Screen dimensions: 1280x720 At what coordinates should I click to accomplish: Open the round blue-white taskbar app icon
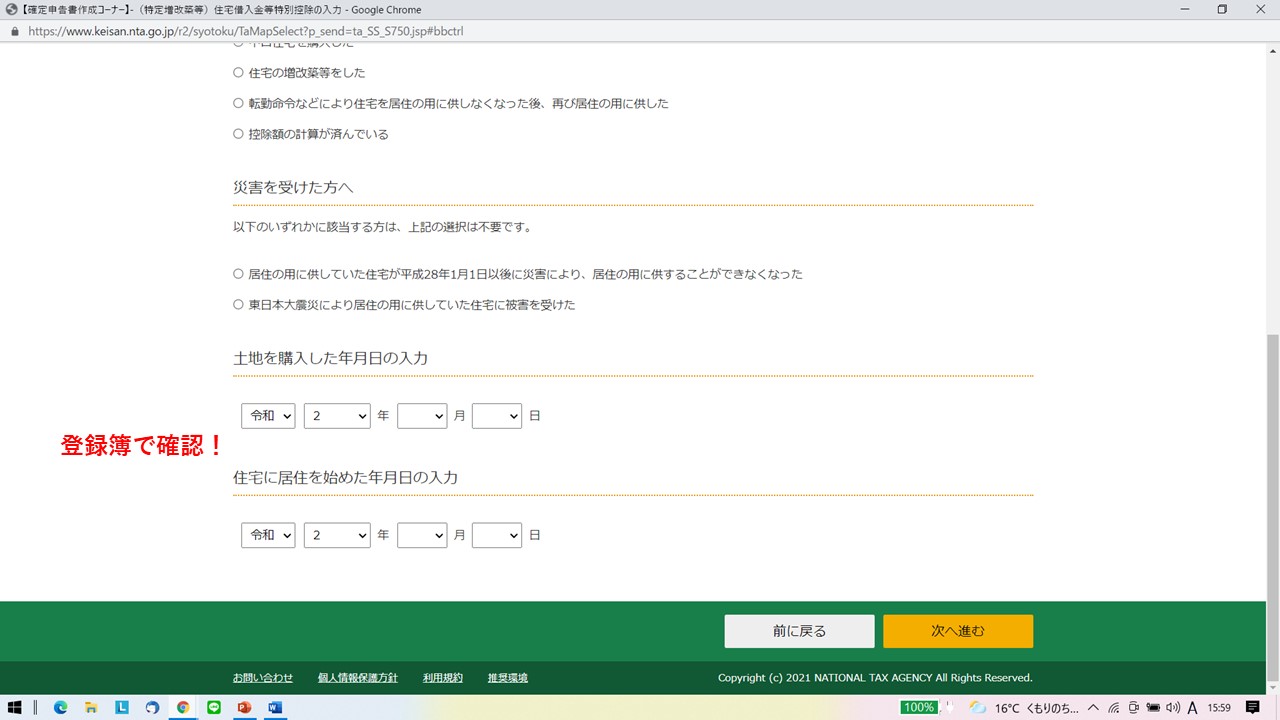(x=152, y=707)
